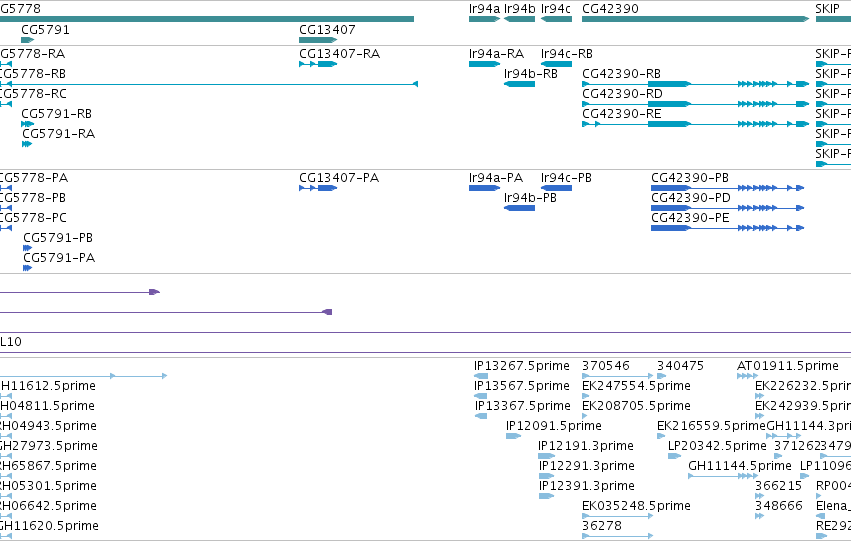Screen dimensions: 851x541
Task: Select the Ir94c gene label
Action: click(556, 9)
